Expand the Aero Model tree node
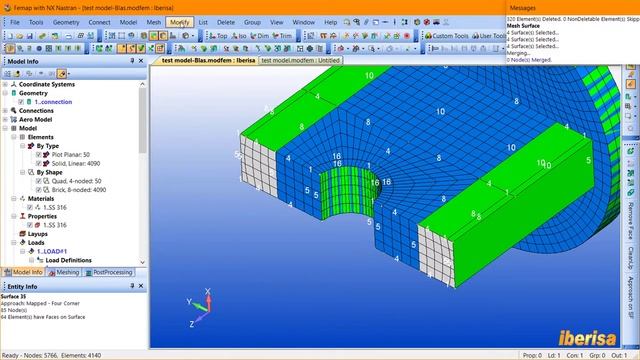Image resolution: width=640 pixels, height=360 pixels. [5, 120]
